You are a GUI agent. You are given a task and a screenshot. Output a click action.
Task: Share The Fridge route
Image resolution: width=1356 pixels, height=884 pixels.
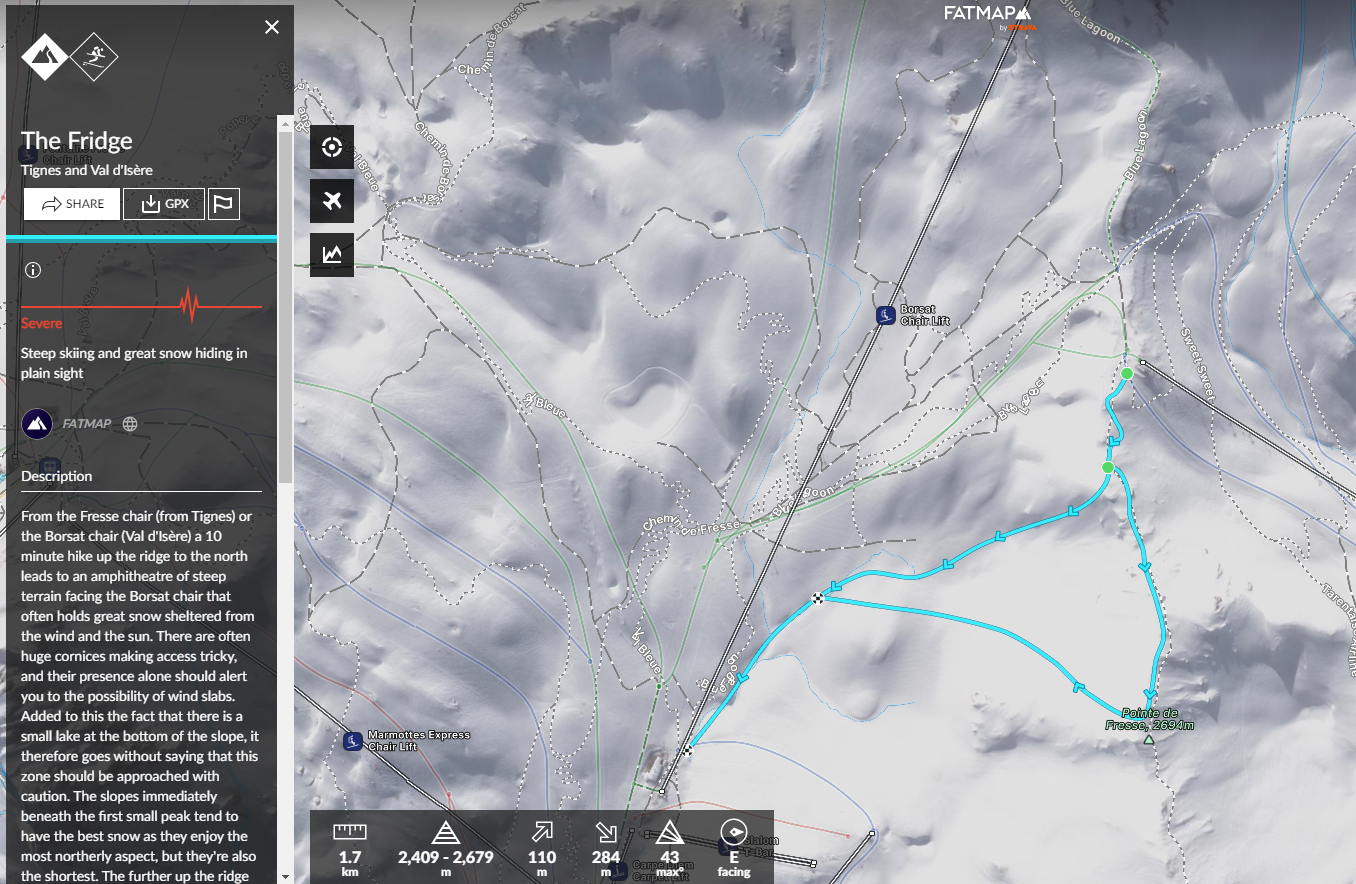click(x=72, y=204)
